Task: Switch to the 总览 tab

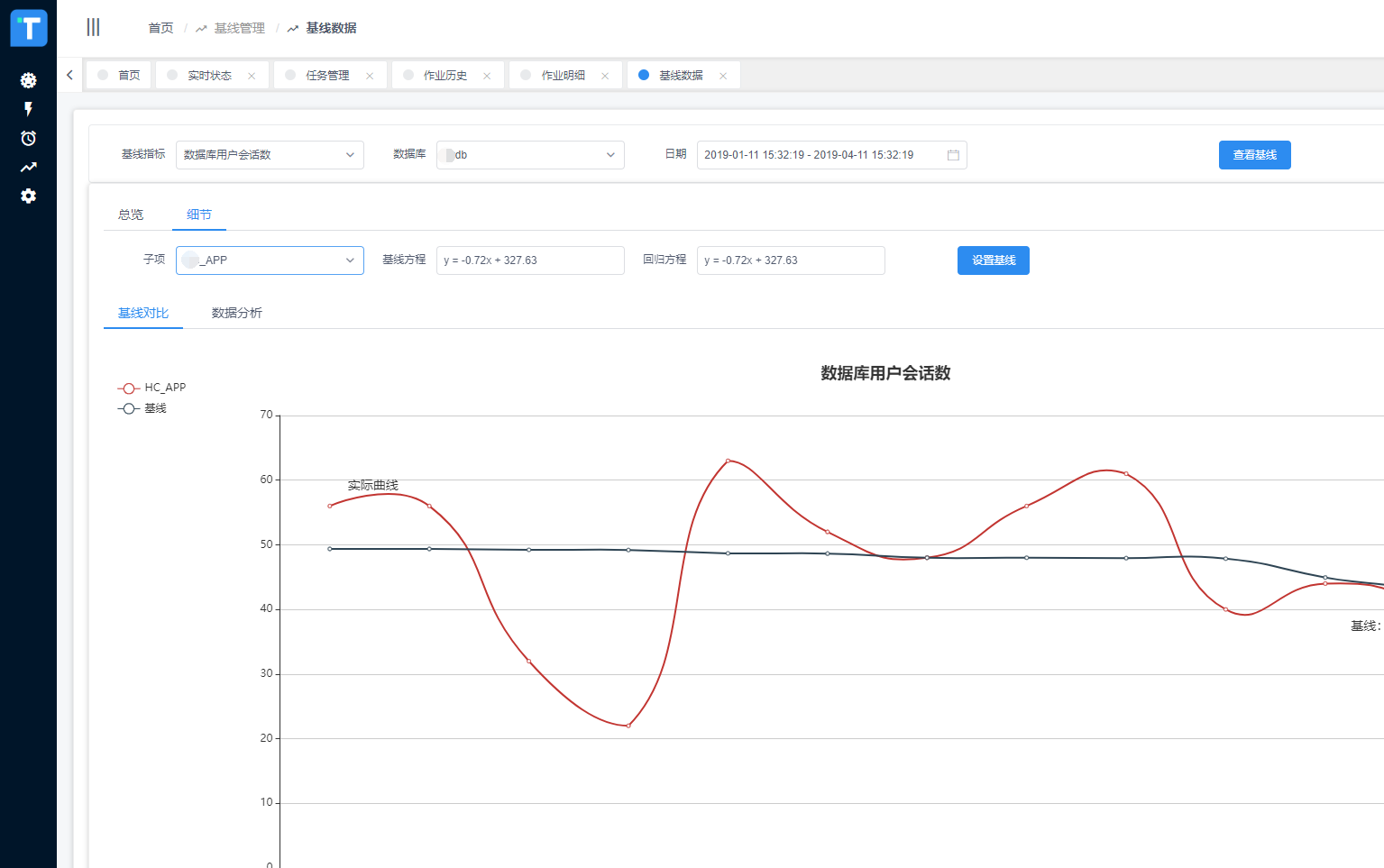Action: pos(131,215)
